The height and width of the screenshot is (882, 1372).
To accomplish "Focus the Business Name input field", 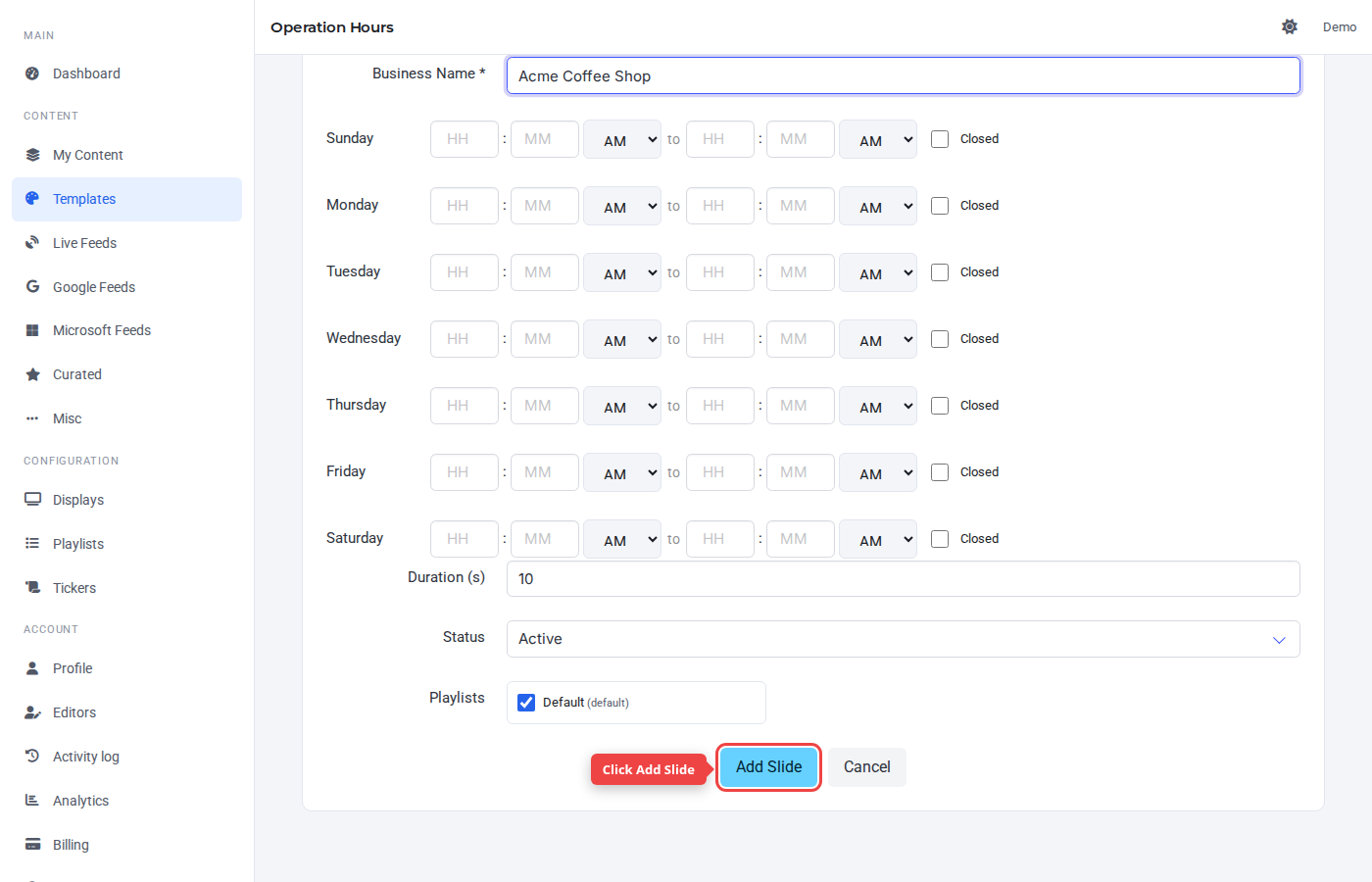I will tap(904, 75).
